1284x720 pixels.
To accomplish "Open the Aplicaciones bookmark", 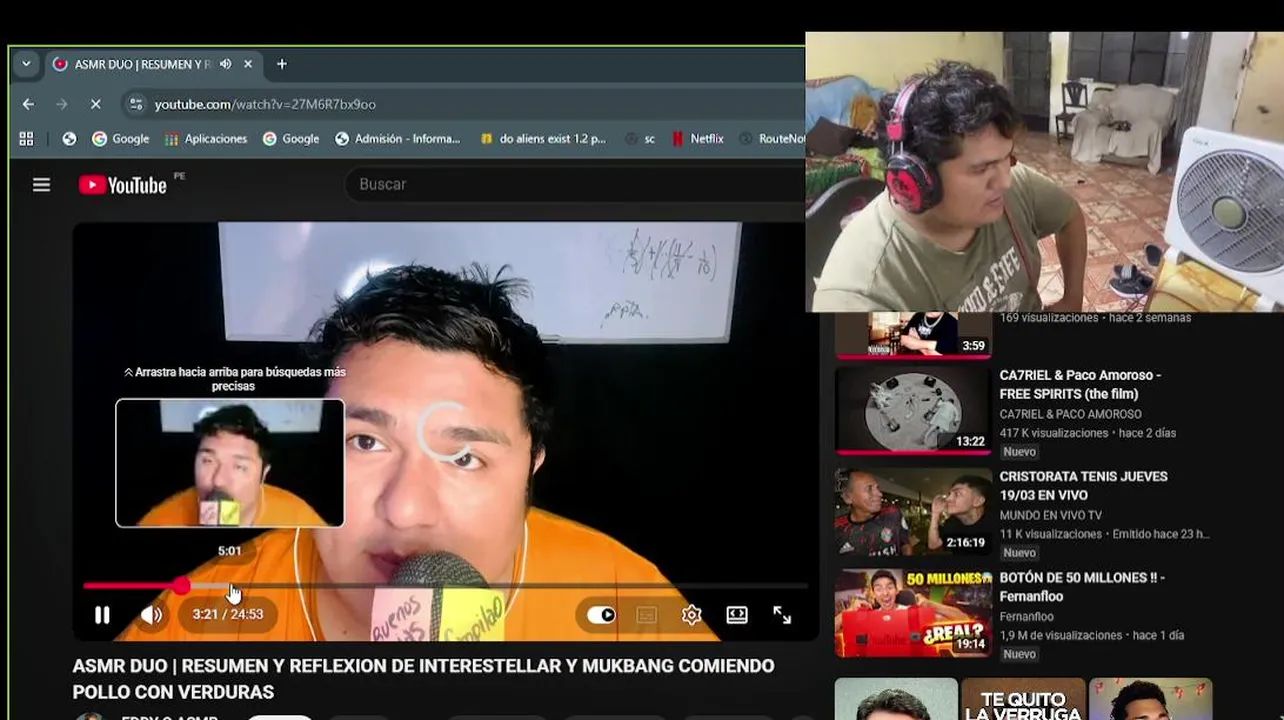I will (x=206, y=139).
